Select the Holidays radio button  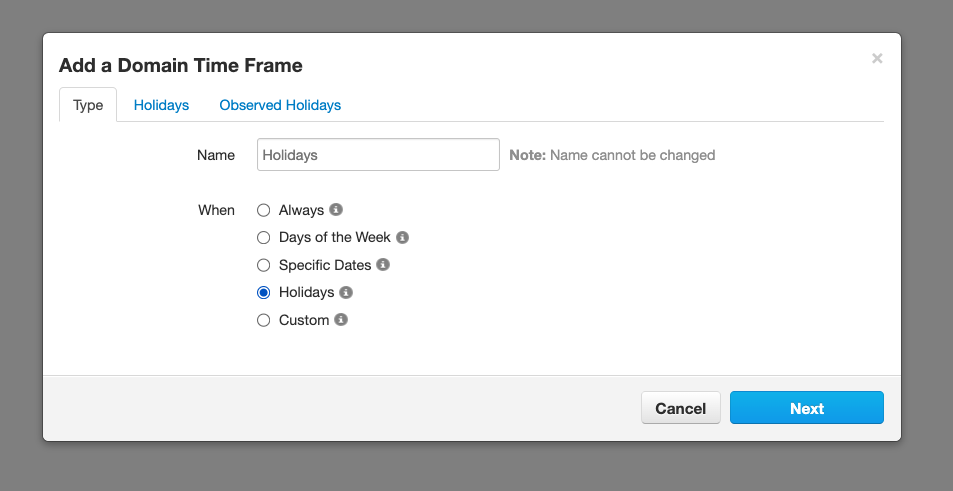[x=263, y=293]
